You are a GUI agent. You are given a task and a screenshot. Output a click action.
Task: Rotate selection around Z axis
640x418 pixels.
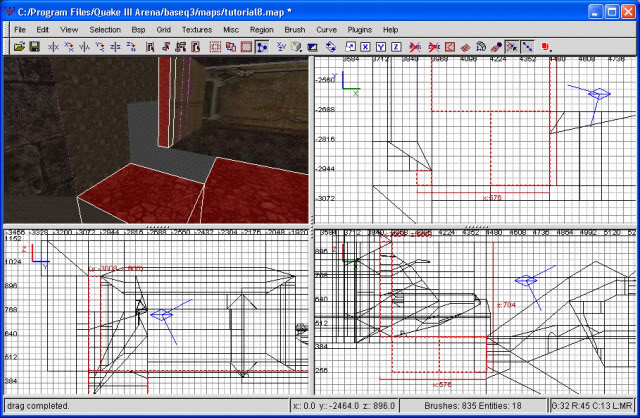pos(131,47)
